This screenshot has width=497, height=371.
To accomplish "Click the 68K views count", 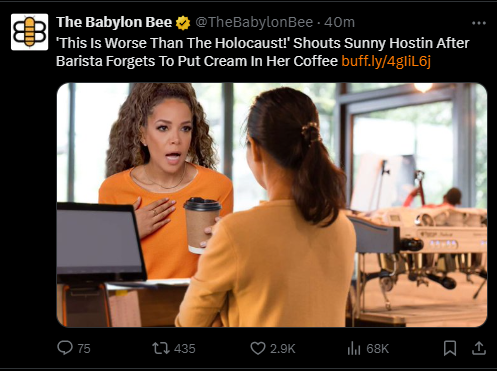I will tap(378, 349).
